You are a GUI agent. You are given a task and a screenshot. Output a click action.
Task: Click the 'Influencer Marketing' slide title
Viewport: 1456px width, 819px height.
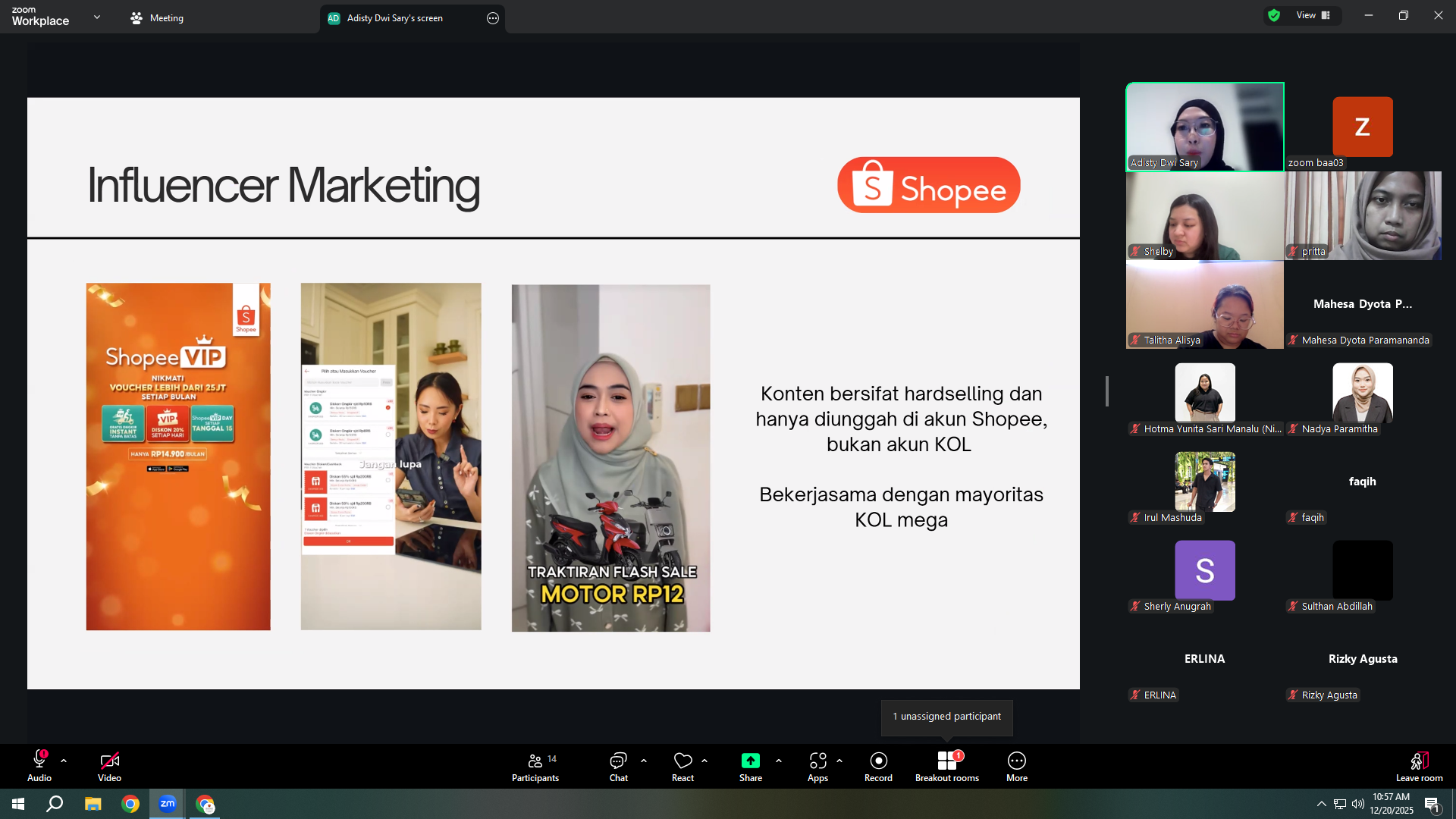(x=284, y=185)
